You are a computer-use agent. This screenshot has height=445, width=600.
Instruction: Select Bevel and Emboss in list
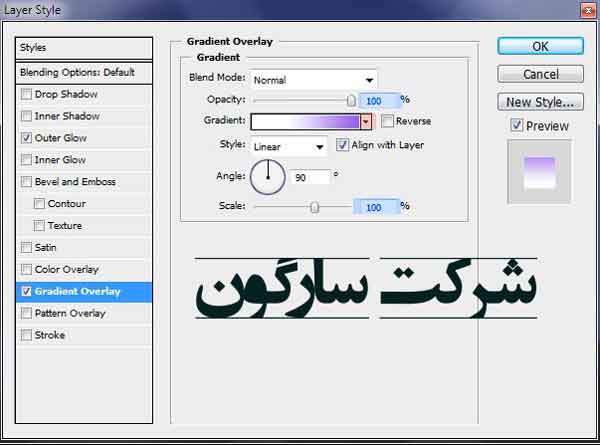75,182
